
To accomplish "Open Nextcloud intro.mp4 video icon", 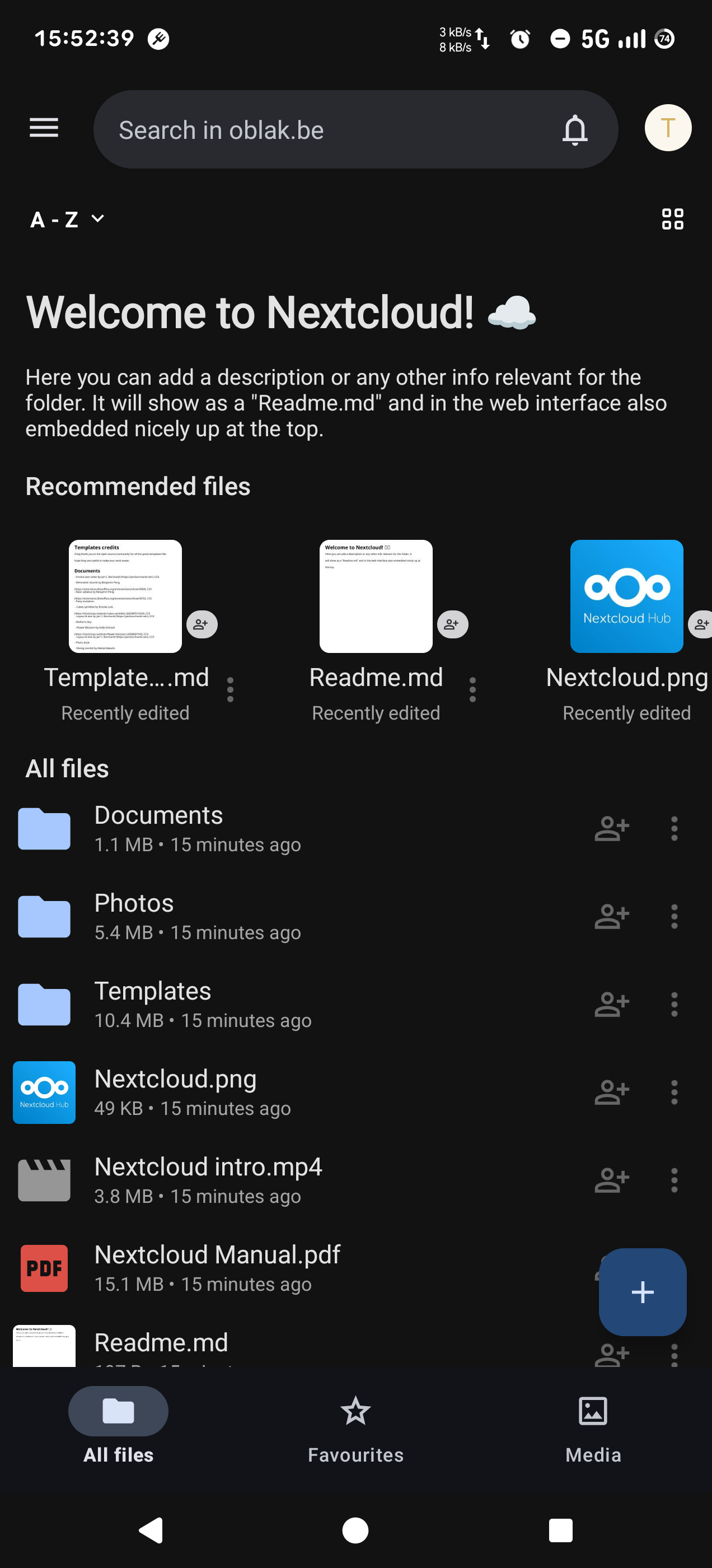I will coord(44,1180).
